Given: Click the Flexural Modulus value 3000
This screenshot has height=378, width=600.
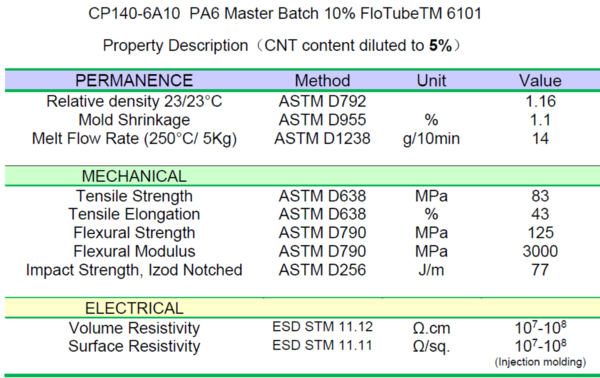Looking at the screenshot, I should (540, 251).
